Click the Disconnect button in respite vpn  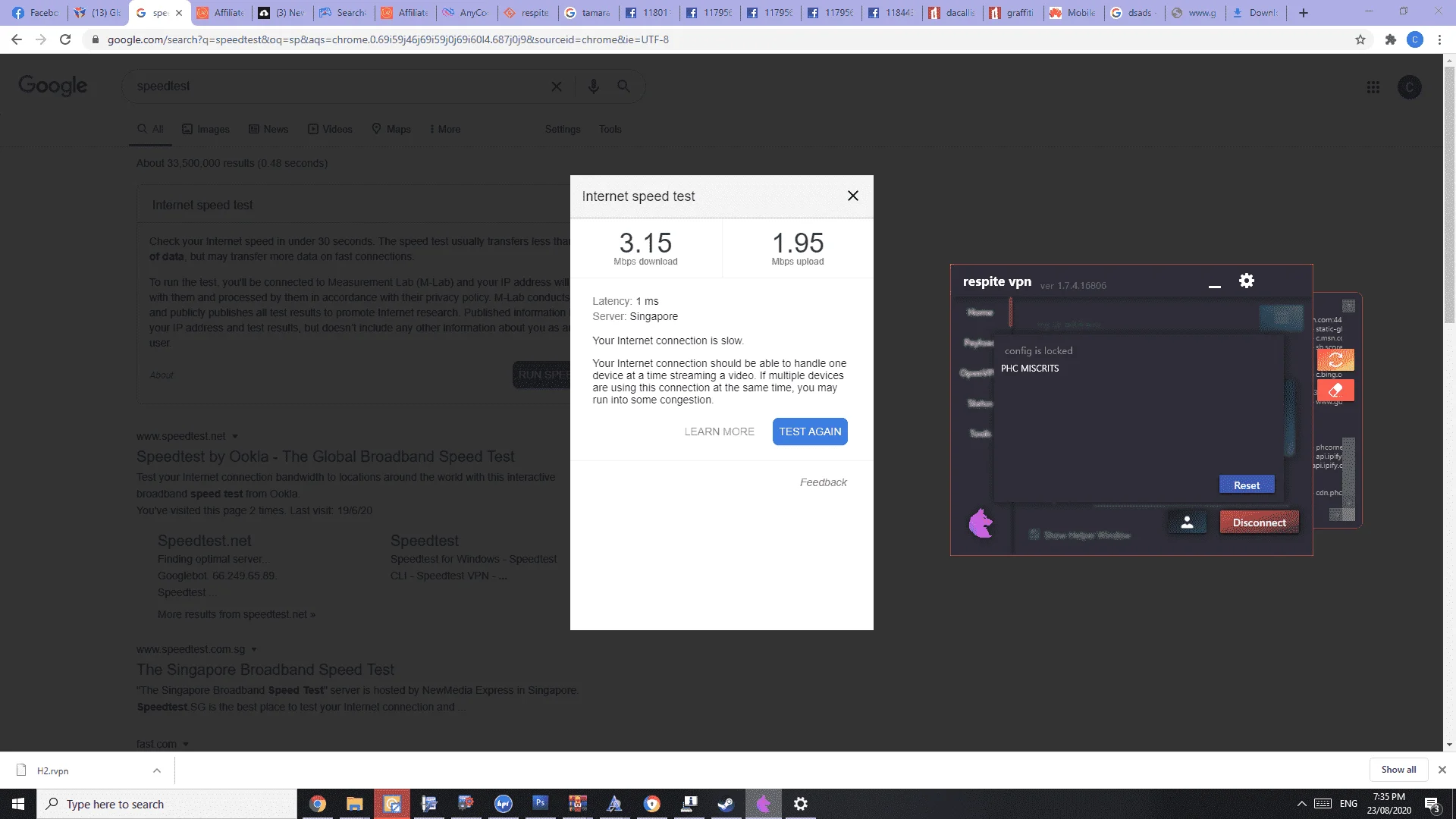[x=1259, y=522]
